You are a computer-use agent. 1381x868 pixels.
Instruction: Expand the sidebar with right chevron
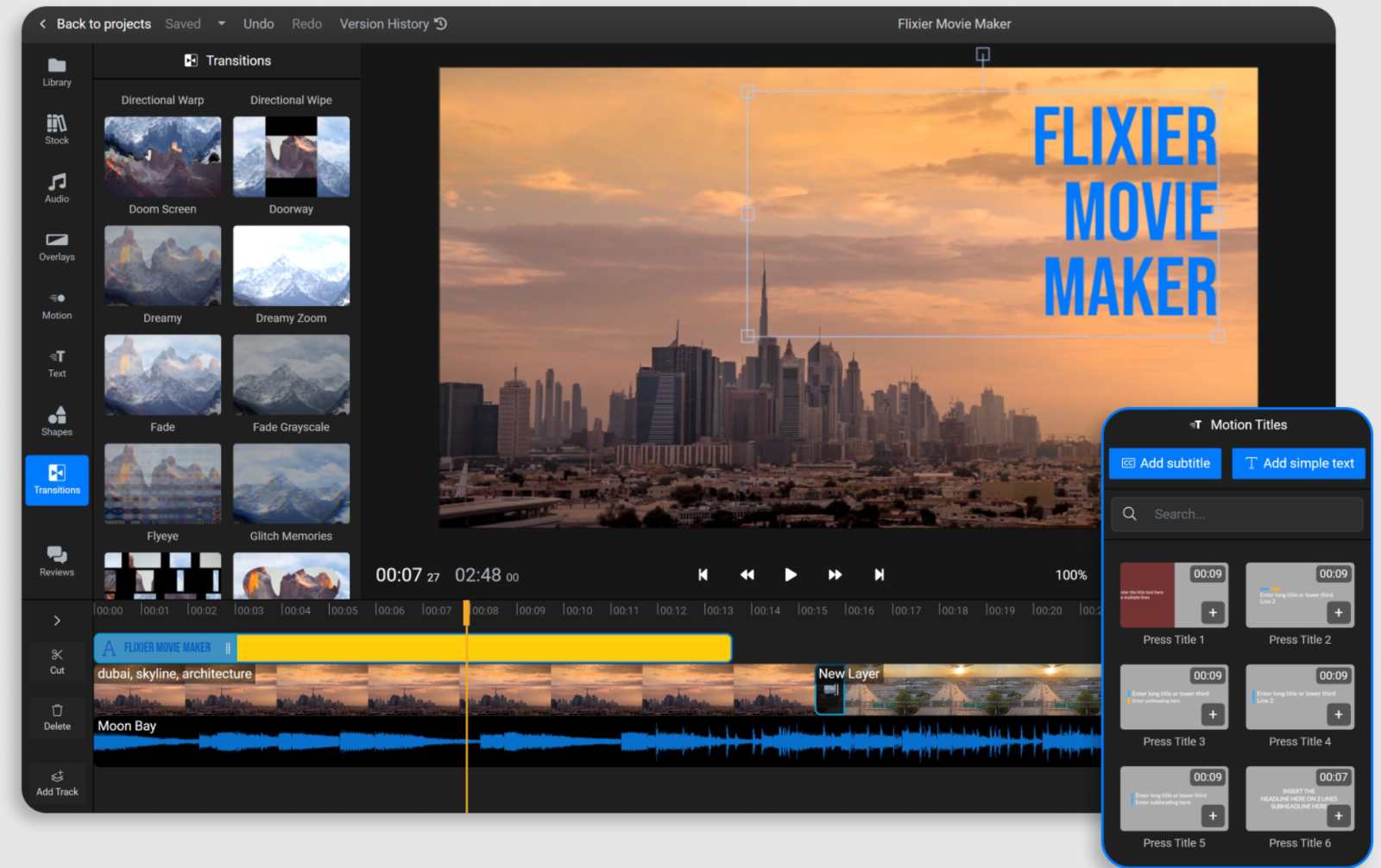[57, 620]
